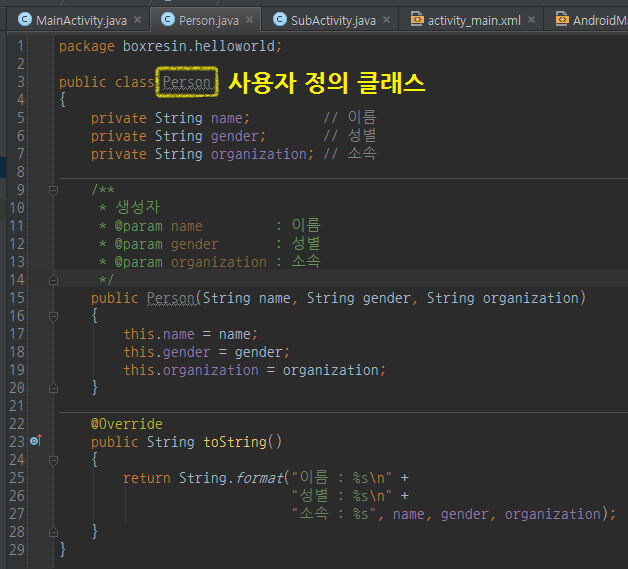Click the String gender constructor parameter

pyautogui.click(x=358, y=298)
